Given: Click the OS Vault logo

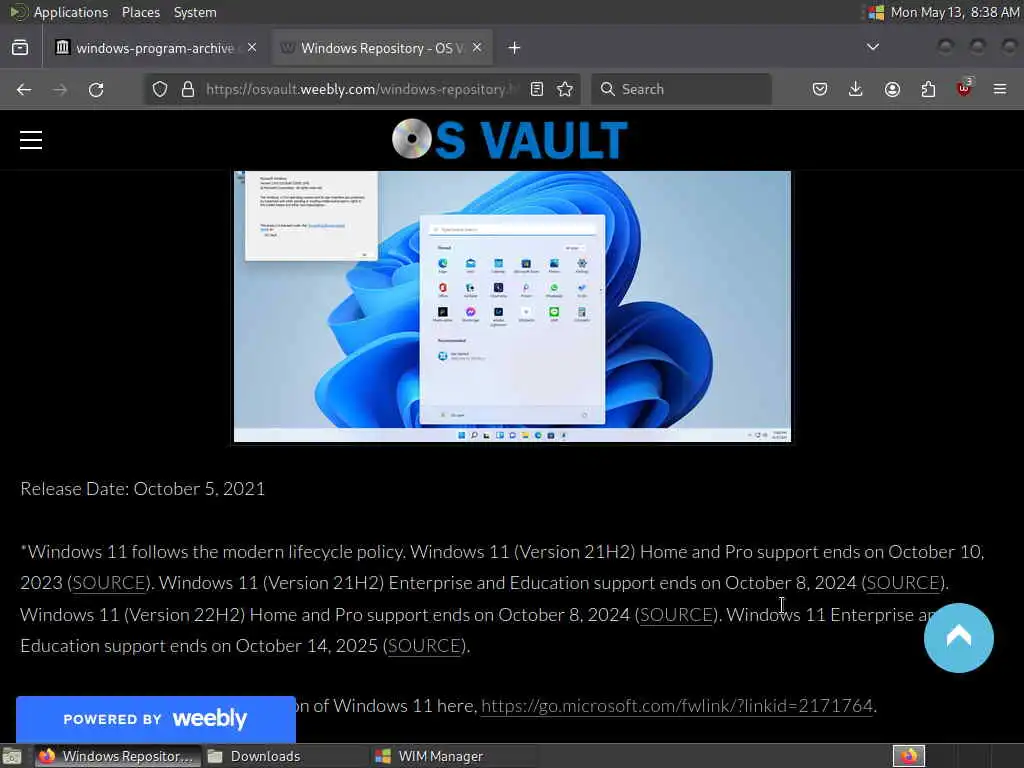Looking at the screenshot, I should pyautogui.click(x=510, y=139).
